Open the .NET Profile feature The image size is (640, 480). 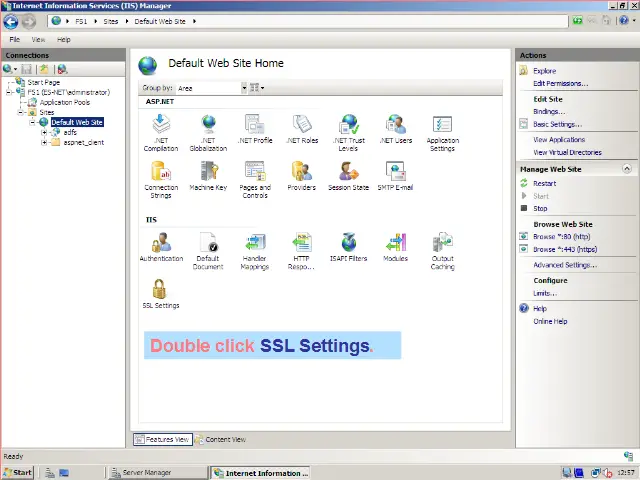(x=255, y=129)
